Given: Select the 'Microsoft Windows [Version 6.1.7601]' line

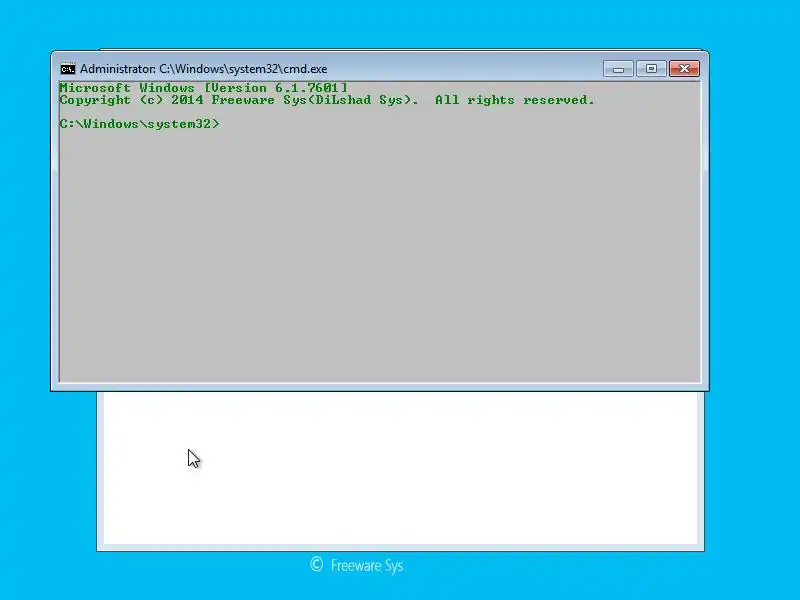Looking at the screenshot, I should click(204, 88).
